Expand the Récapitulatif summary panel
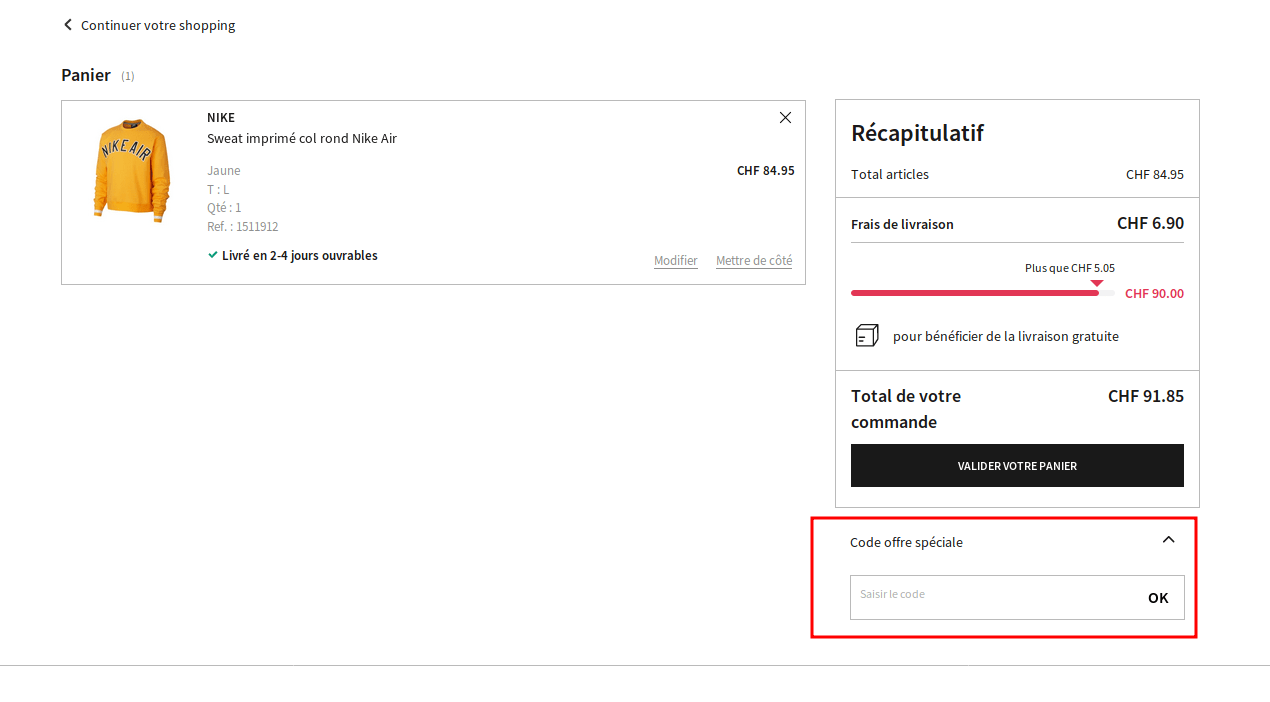 [917, 132]
